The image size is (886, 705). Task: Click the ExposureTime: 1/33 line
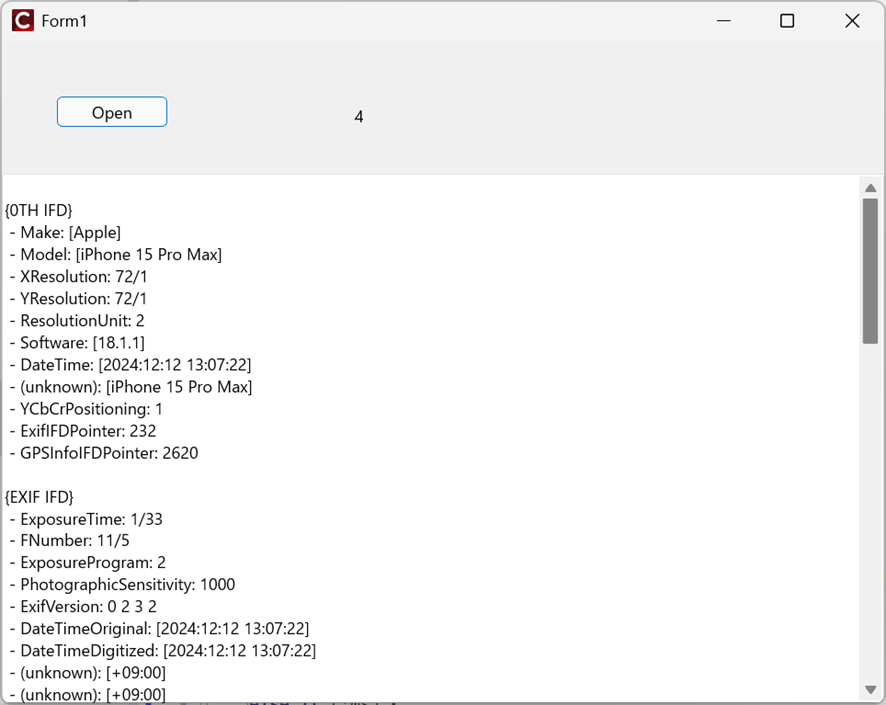[90, 519]
